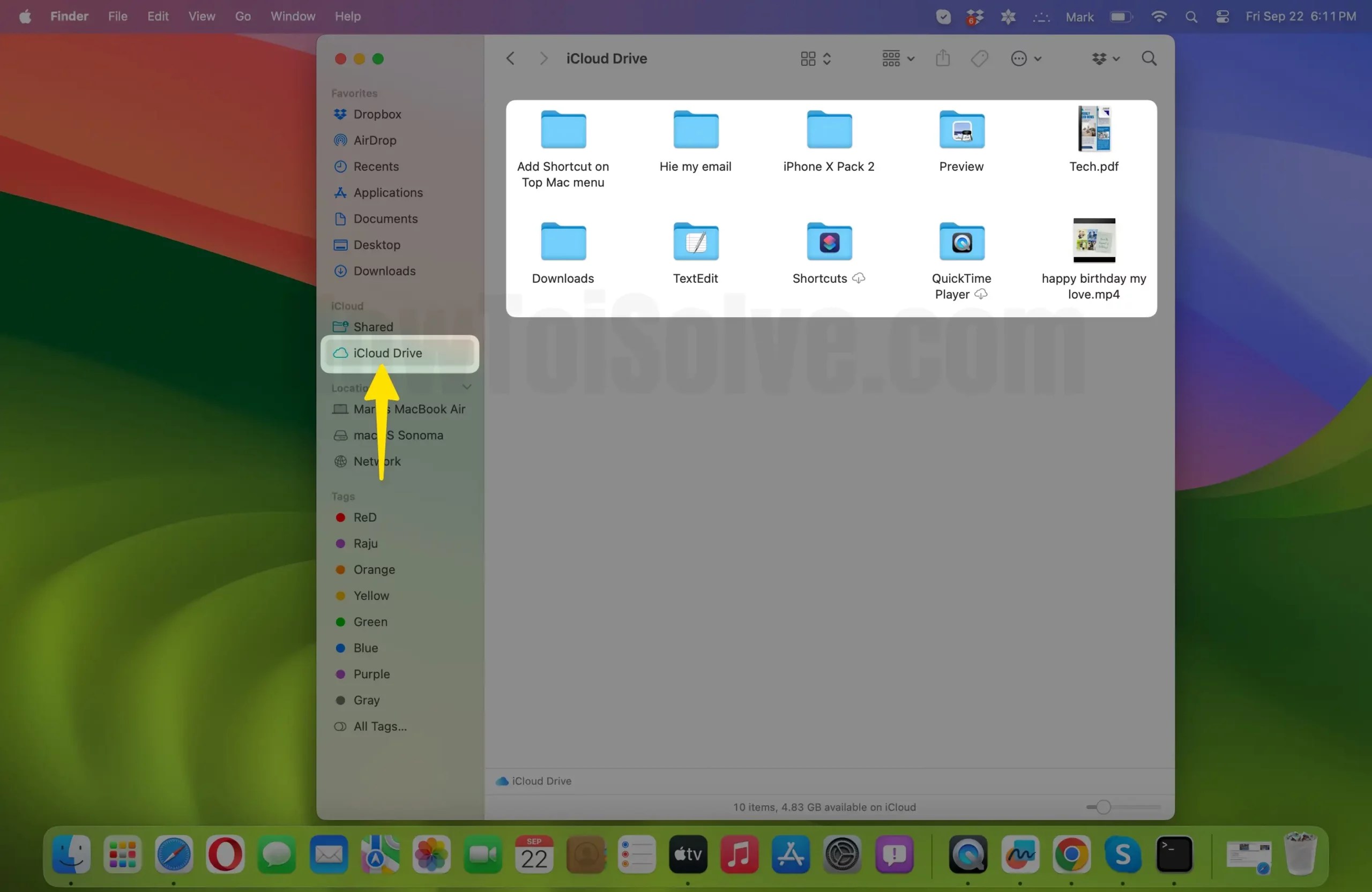This screenshot has height=892, width=1372.
Task: Click the download cloud on QuickTime Player folder
Action: tap(980, 293)
